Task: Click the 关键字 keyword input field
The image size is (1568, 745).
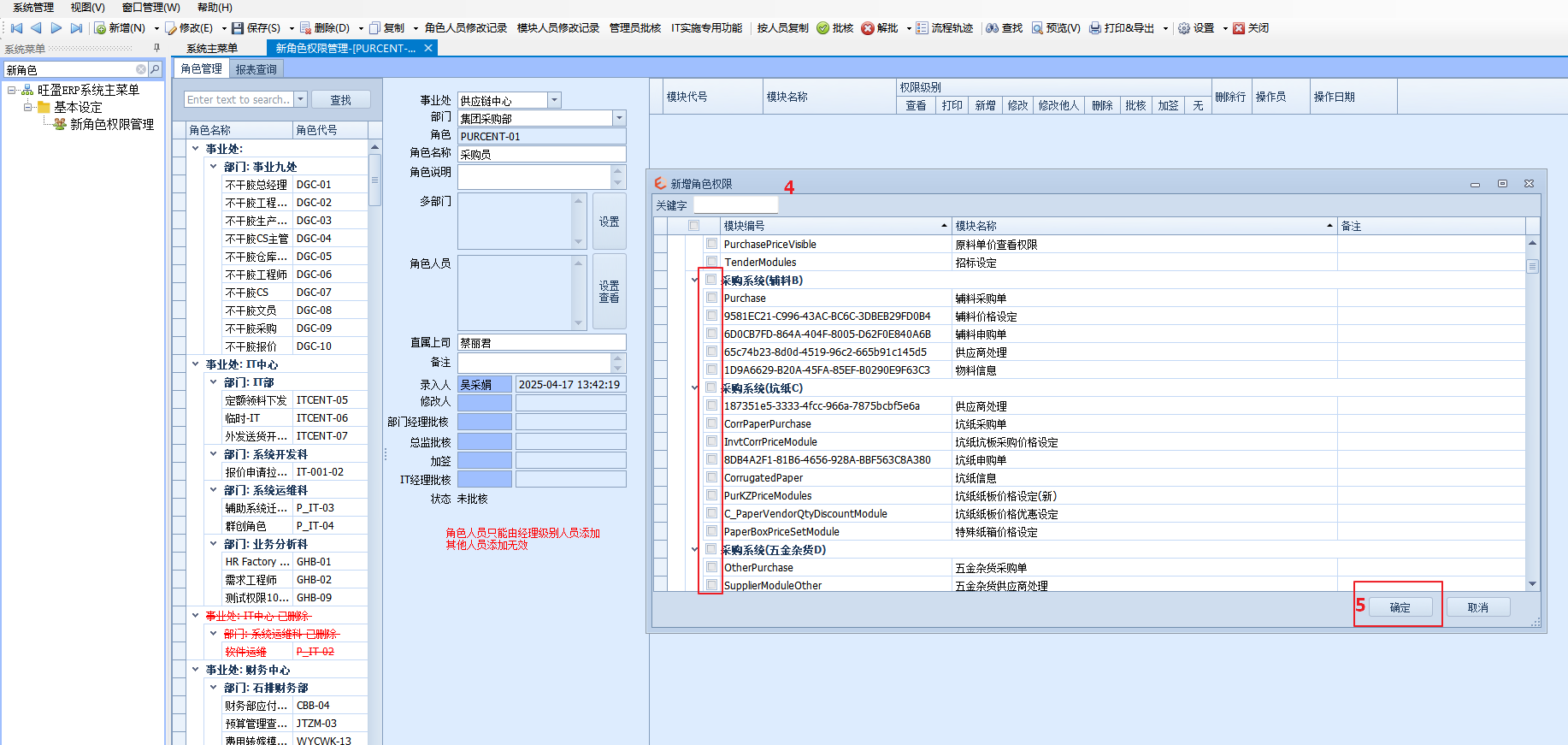Action: click(735, 205)
